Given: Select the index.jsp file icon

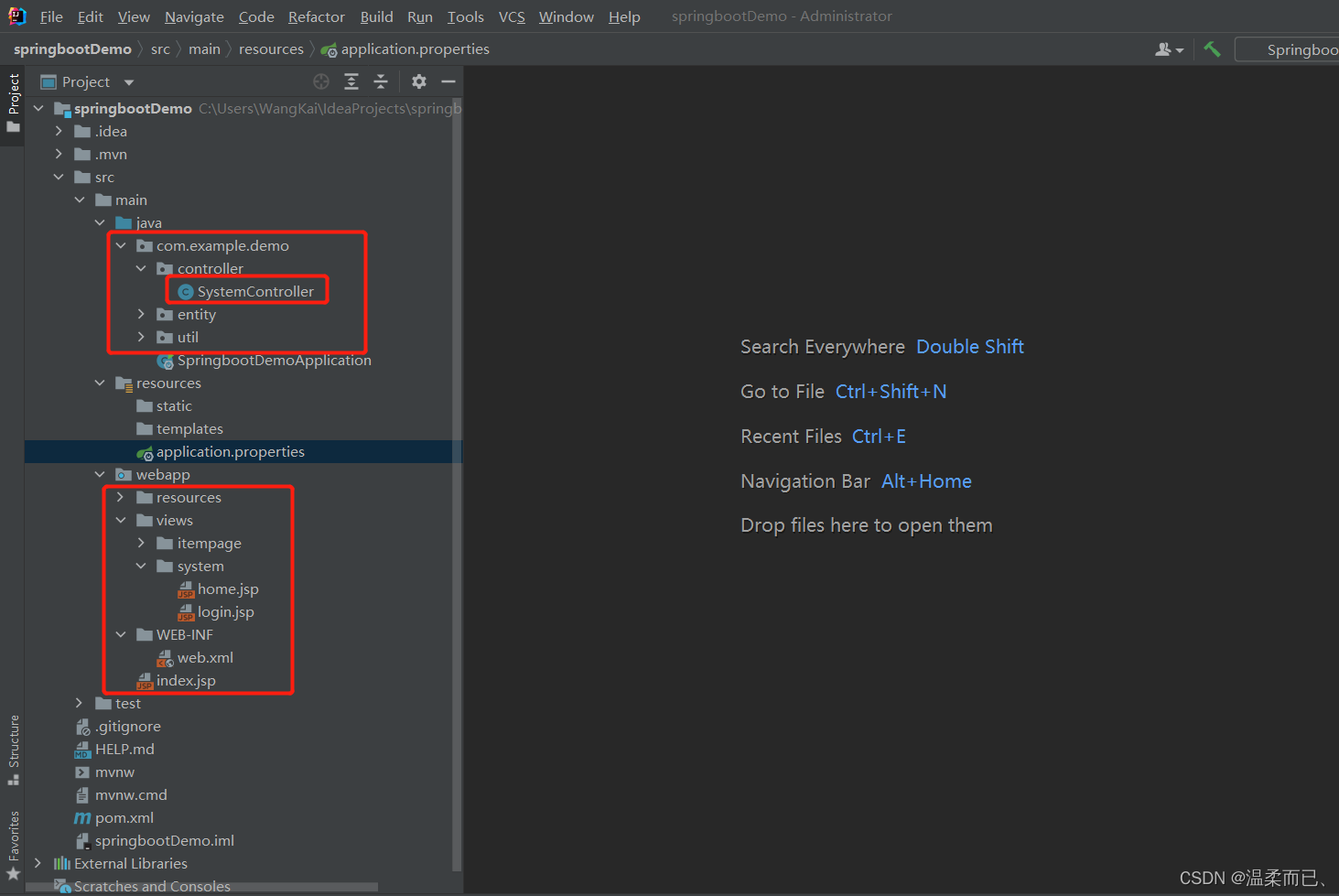Looking at the screenshot, I should pyautogui.click(x=145, y=681).
